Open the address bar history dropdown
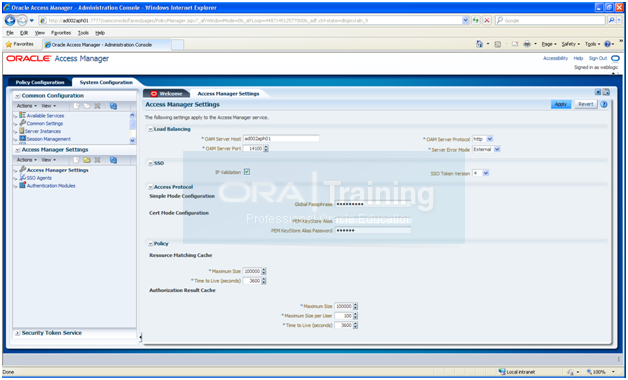The height and width of the screenshot is (380, 628). coord(465,20)
